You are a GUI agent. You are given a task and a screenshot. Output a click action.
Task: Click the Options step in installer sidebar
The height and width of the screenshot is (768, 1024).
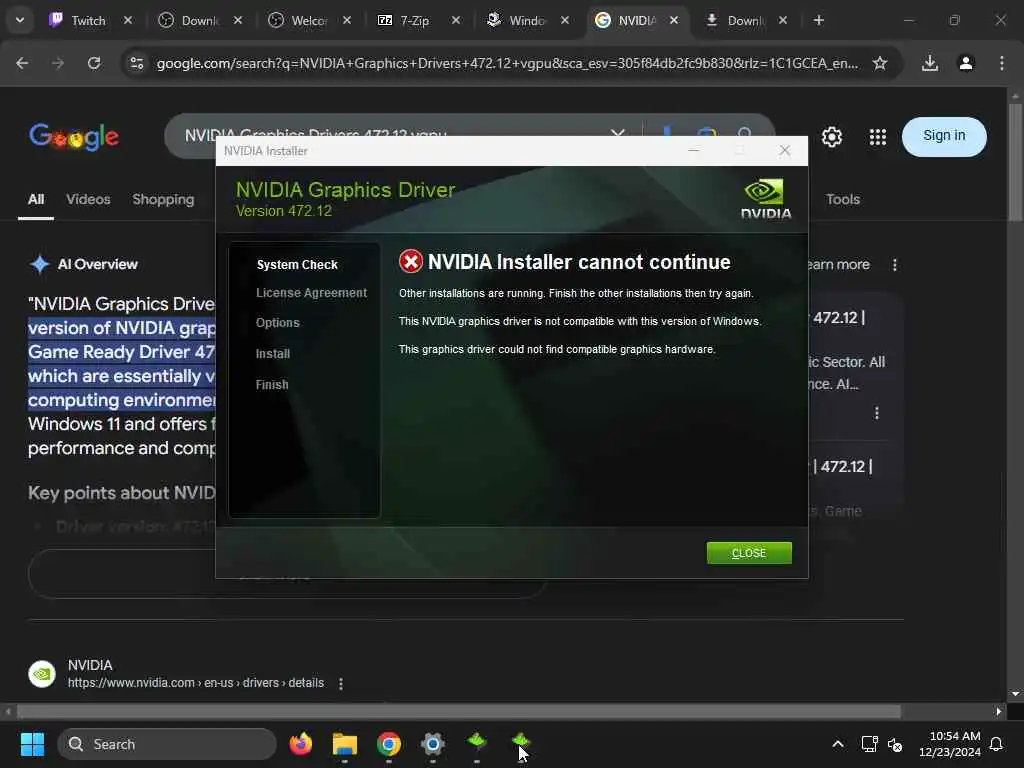pyautogui.click(x=278, y=323)
